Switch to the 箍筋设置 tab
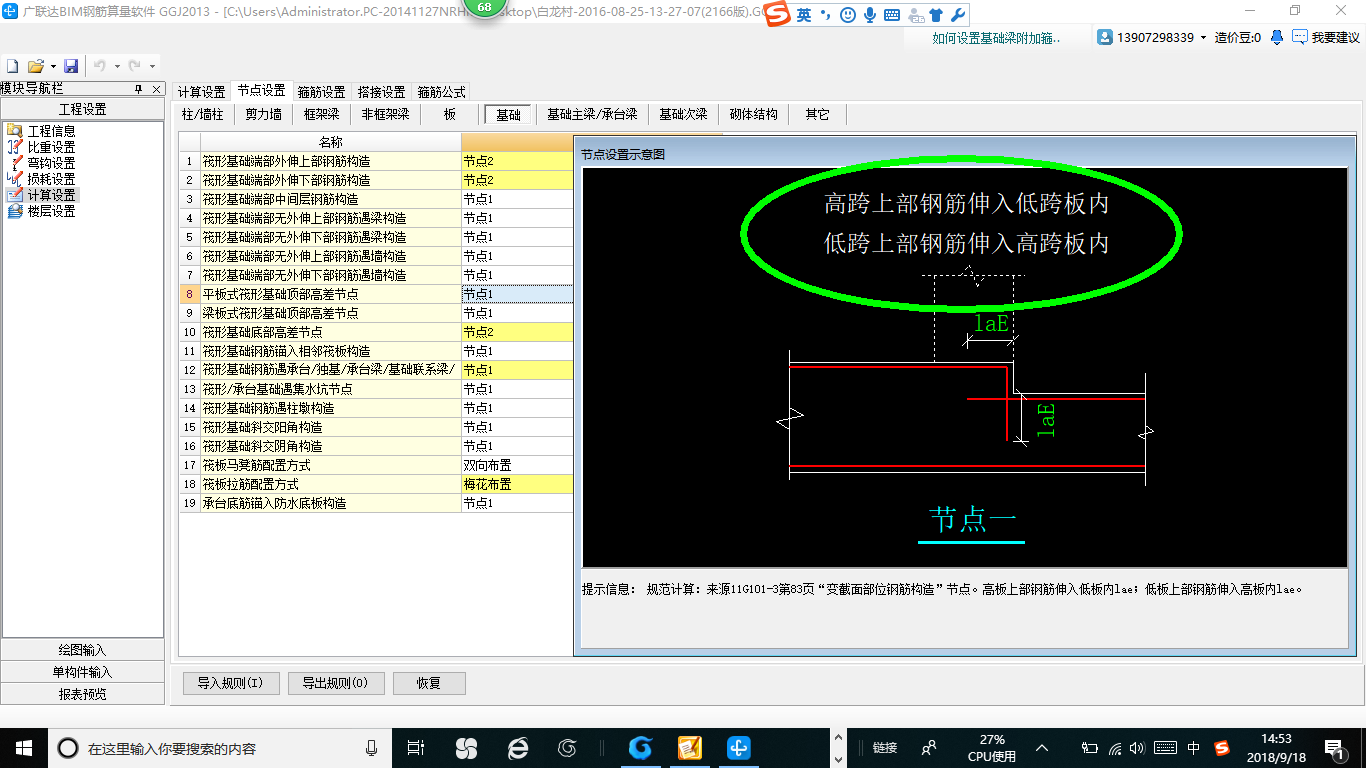This screenshot has width=1366, height=768. (321, 92)
